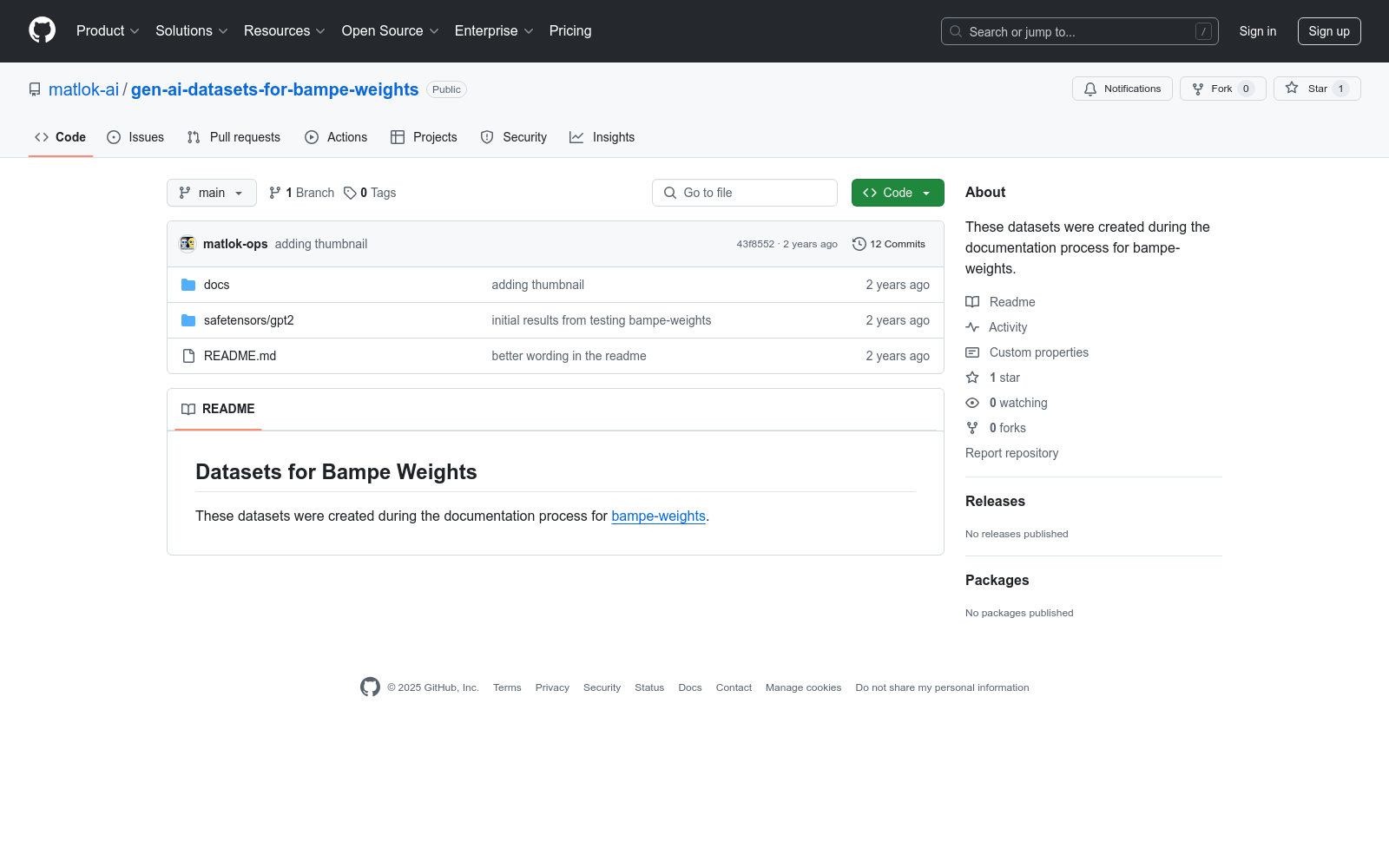Click the matlok-ops avatar thumbnail
This screenshot has height=868, width=1389.
tap(188, 244)
